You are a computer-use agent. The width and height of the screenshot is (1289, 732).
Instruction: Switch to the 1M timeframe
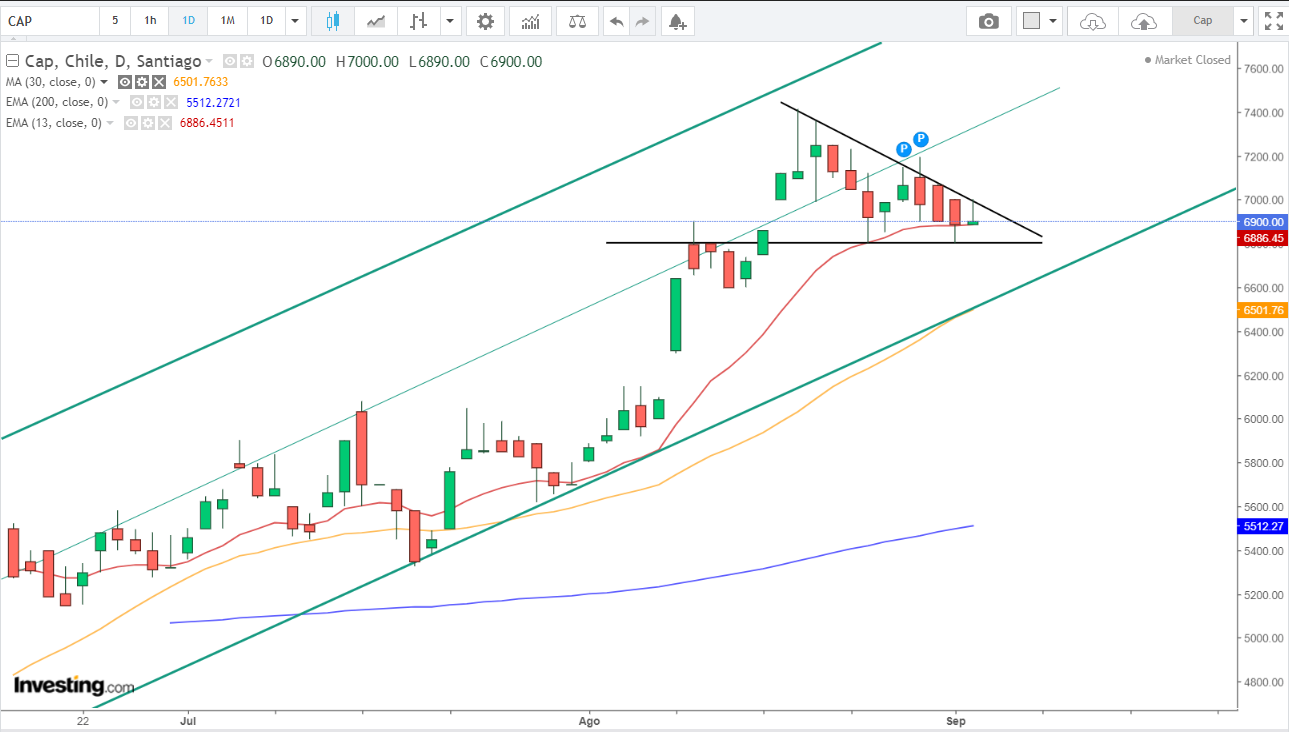coord(227,20)
